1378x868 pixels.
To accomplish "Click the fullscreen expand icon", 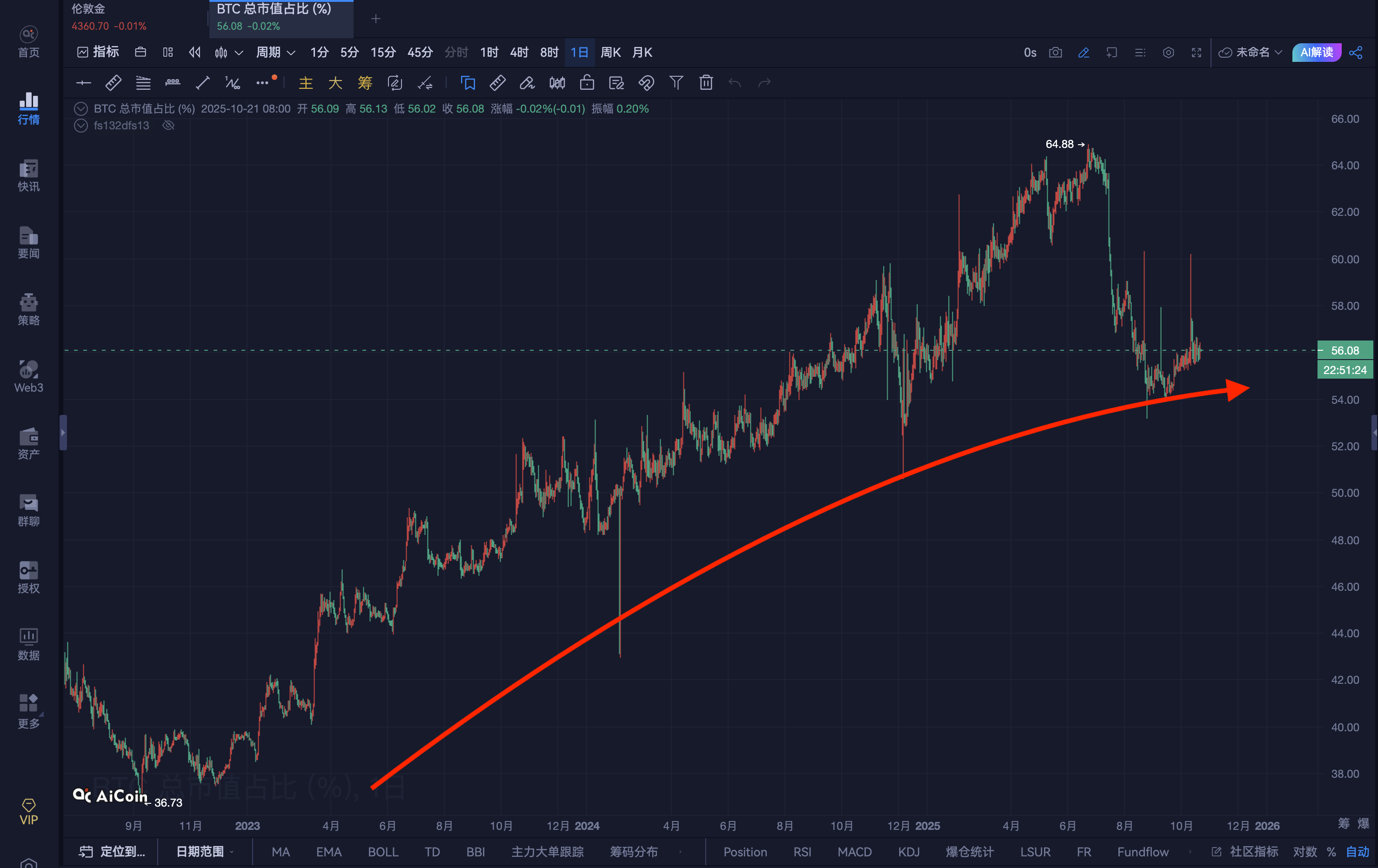I will [1196, 53].
